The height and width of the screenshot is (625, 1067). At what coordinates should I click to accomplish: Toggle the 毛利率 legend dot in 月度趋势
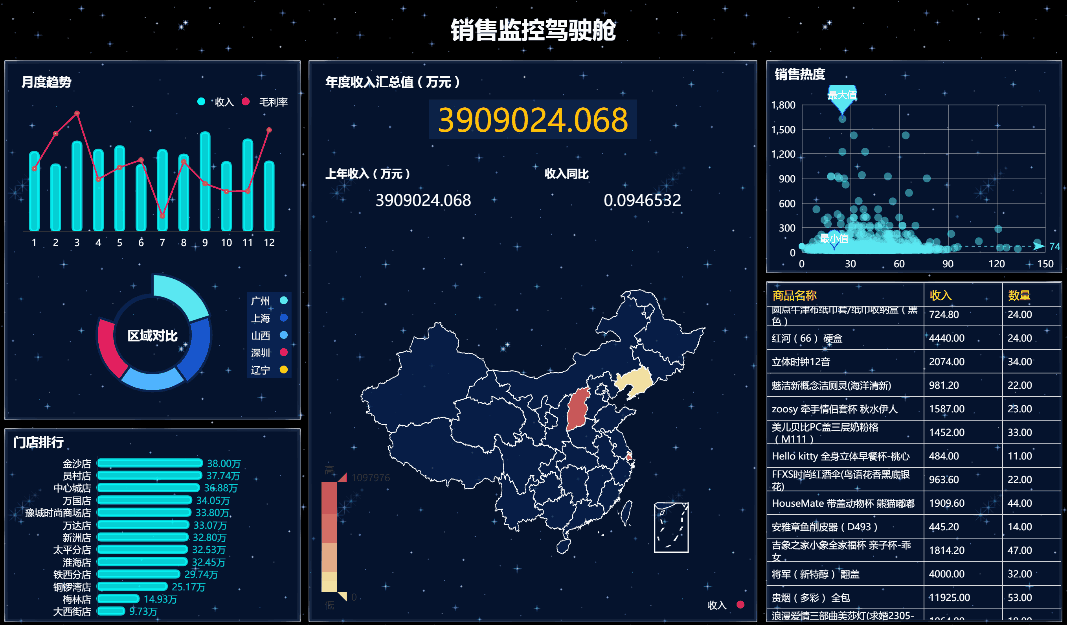point(245,102)
